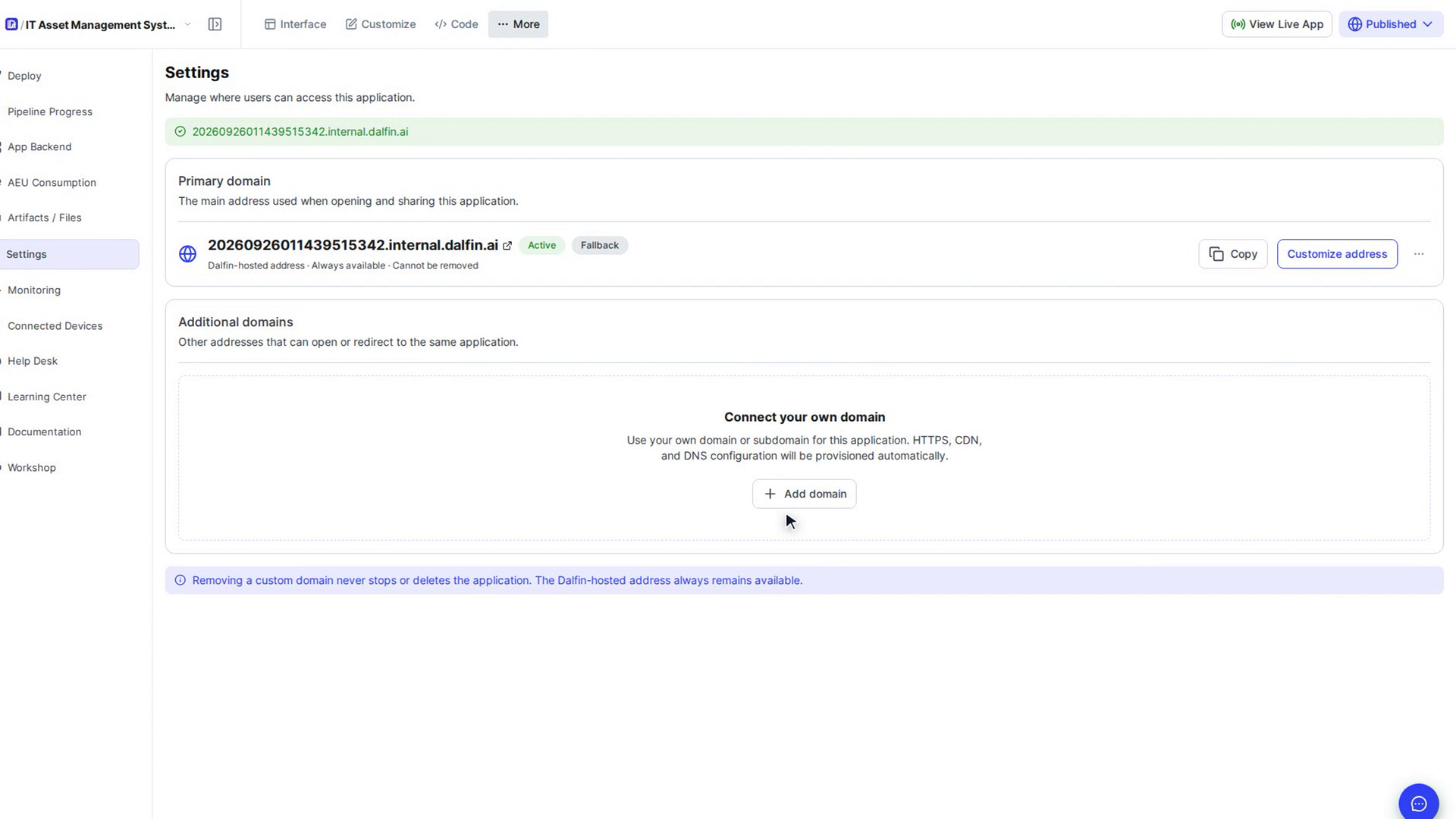Click 'Dalfin-hosted address' subtitle text
This screenshot has height=819, width=1456.
[256, 265]
